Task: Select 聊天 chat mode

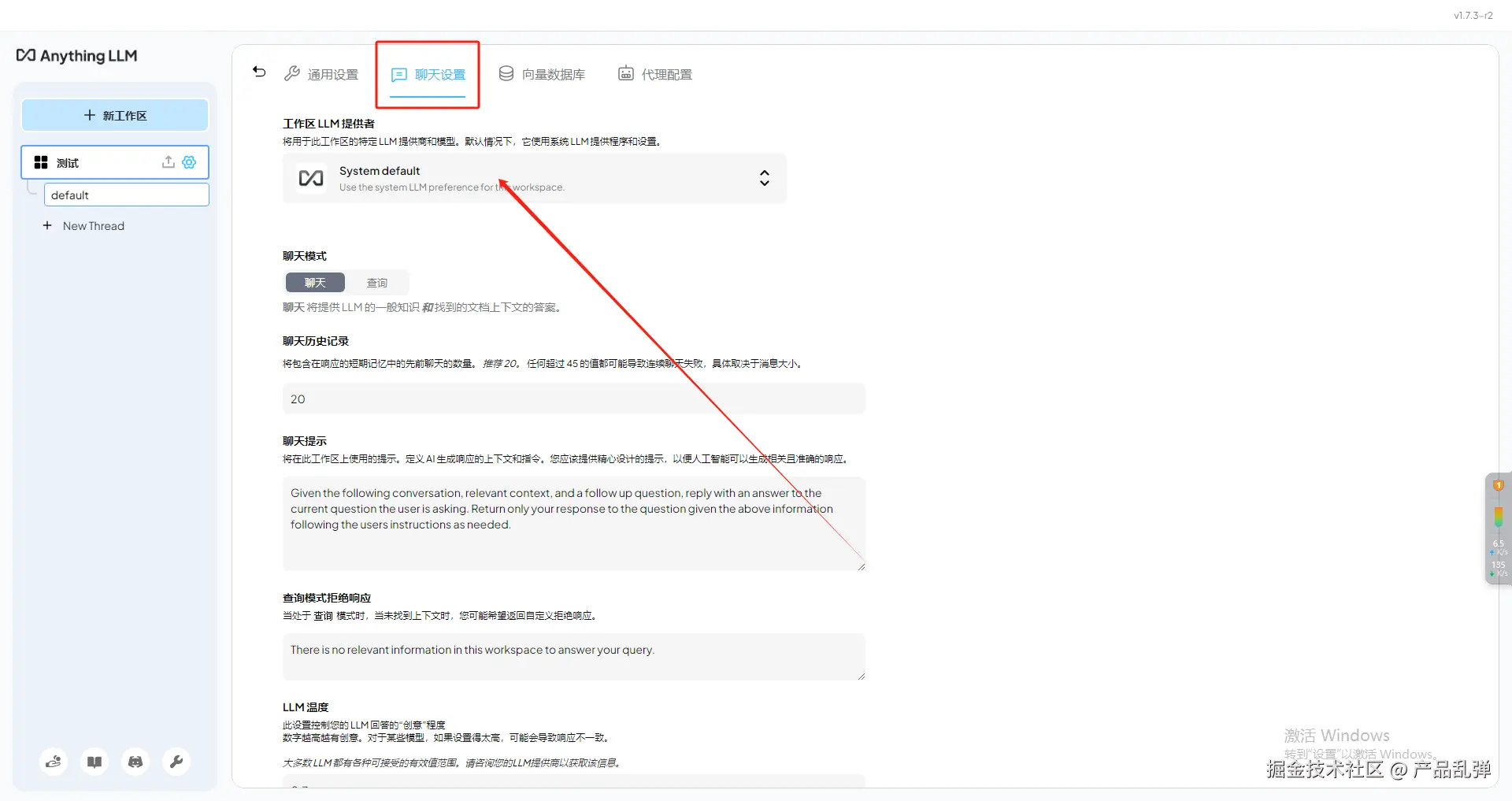Action: pos(315,282)
